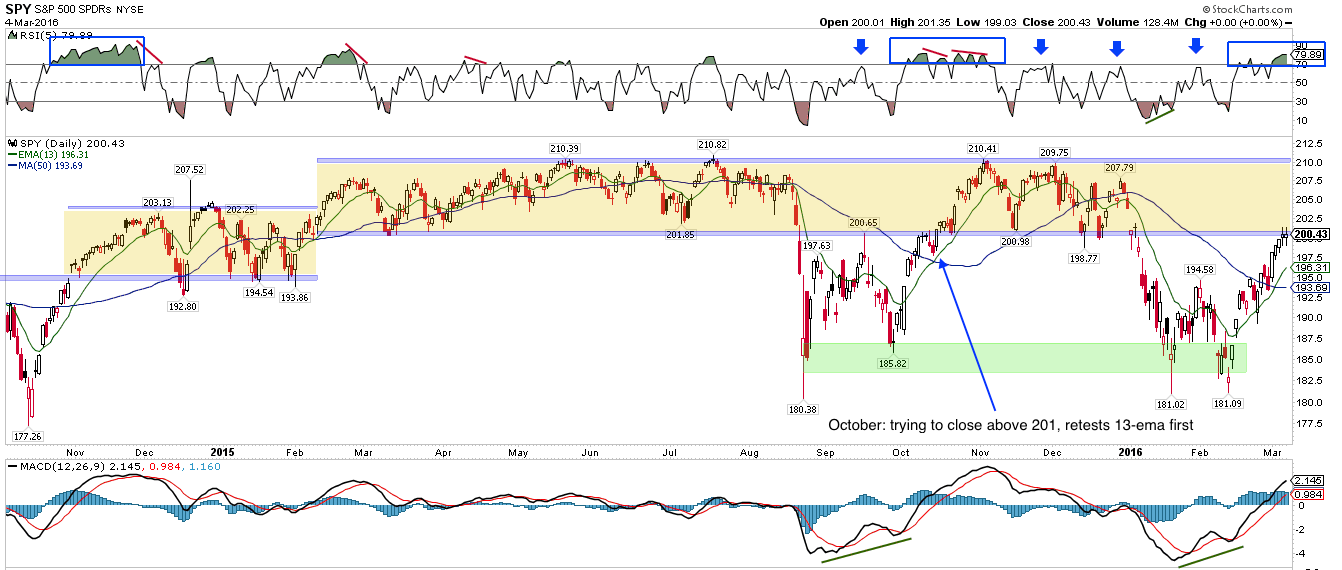Viewport: 1342px width, 570px height.
Task: Click the 180.38 August low label
Action: (804, 409)
